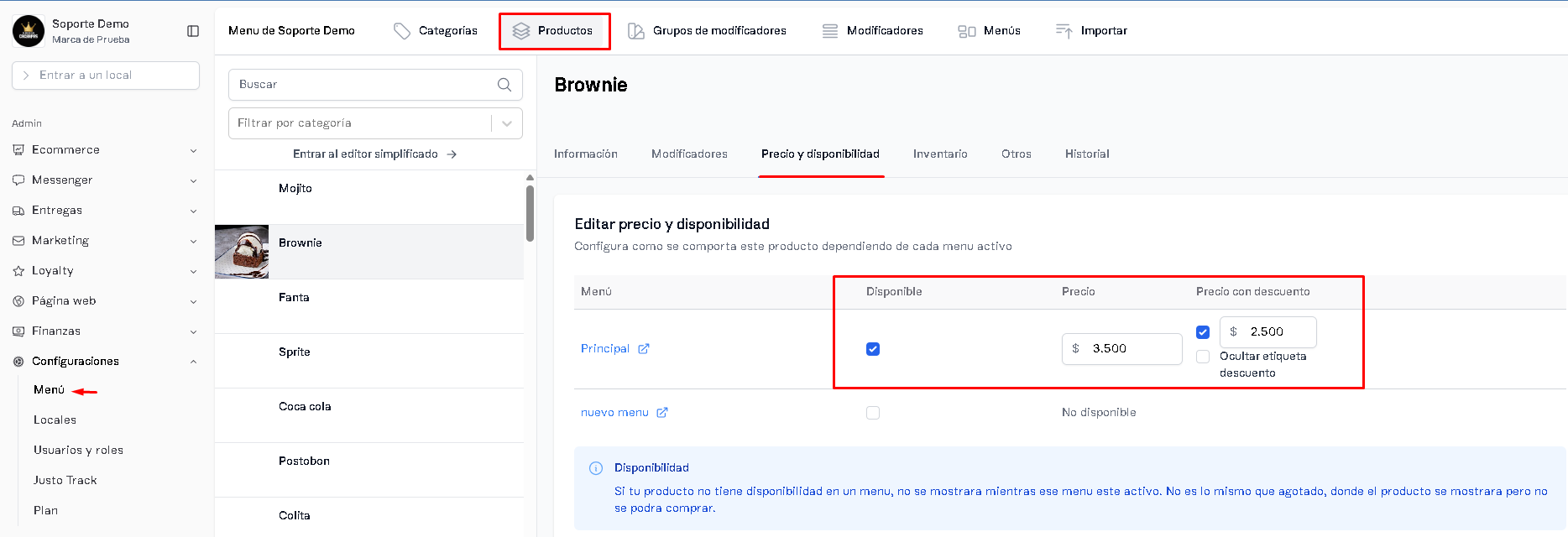Click the Precio input showing 3.500
Image resolution: width=1568 pixels, height=537 pixels.
1121,349
